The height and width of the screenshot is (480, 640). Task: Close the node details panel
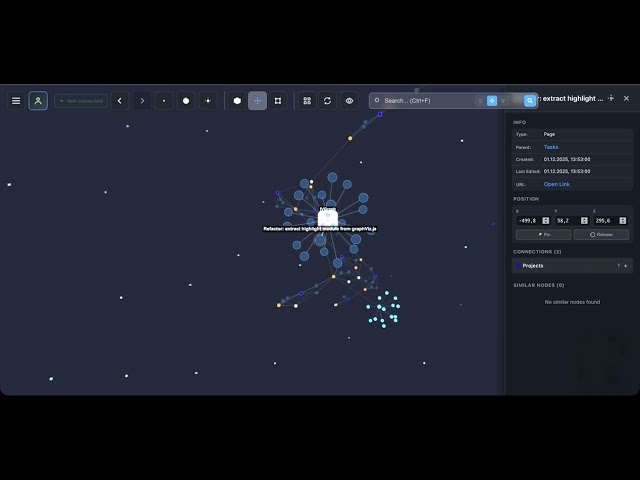[x=627, y=98]
